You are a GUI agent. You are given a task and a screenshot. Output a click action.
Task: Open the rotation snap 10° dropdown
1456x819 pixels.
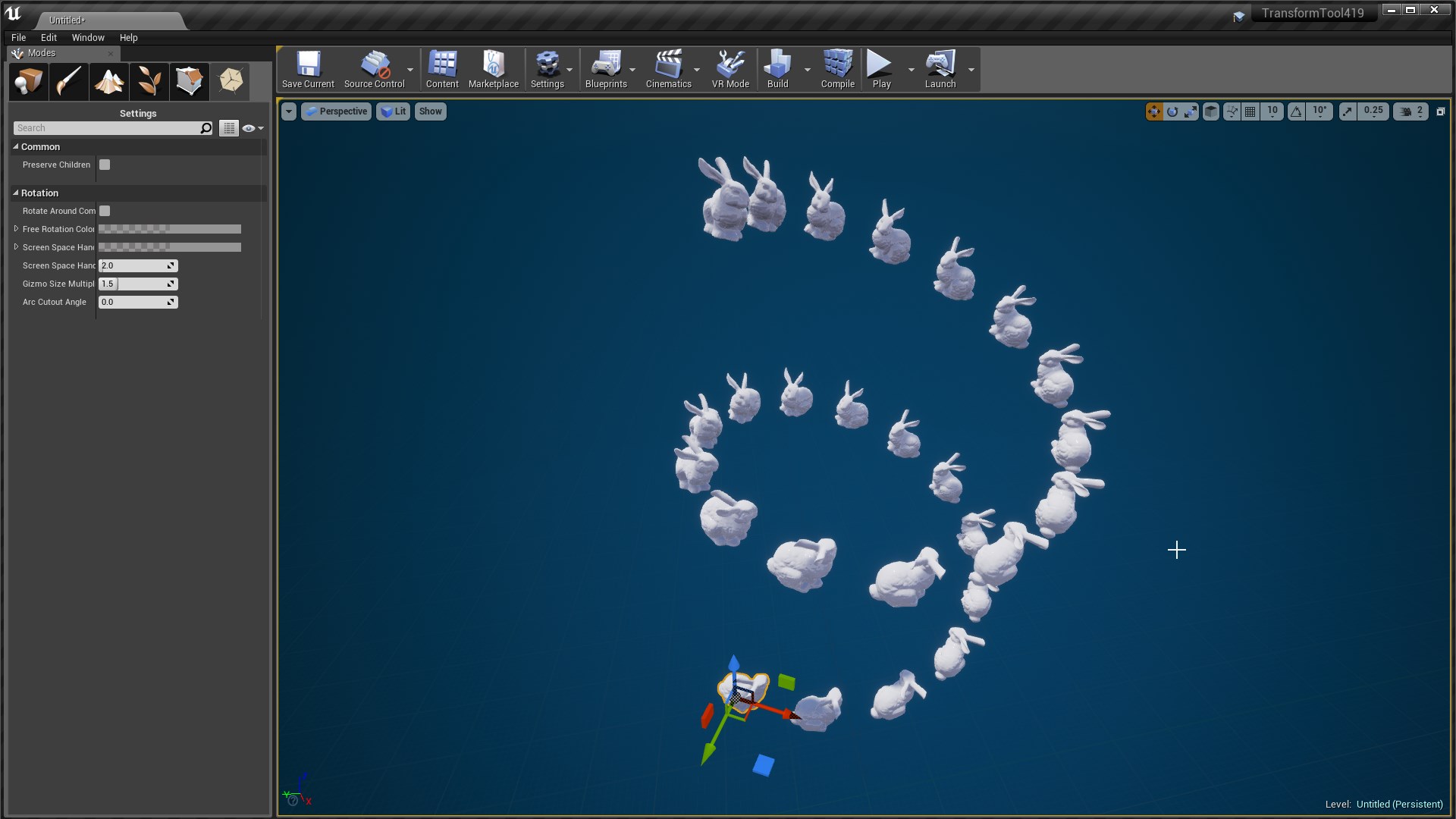tap(1320, 111)
